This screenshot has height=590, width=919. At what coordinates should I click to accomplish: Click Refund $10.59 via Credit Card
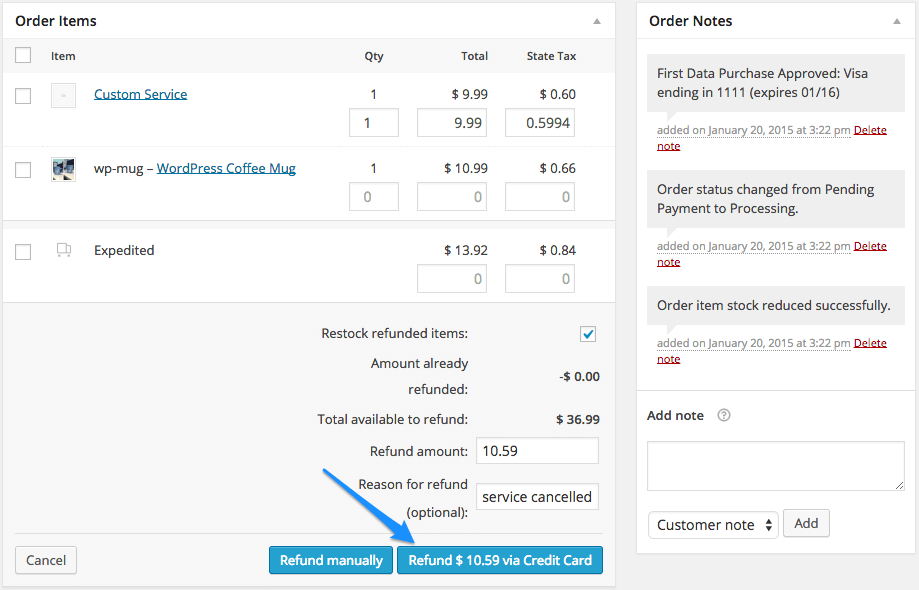pos(499,560)
